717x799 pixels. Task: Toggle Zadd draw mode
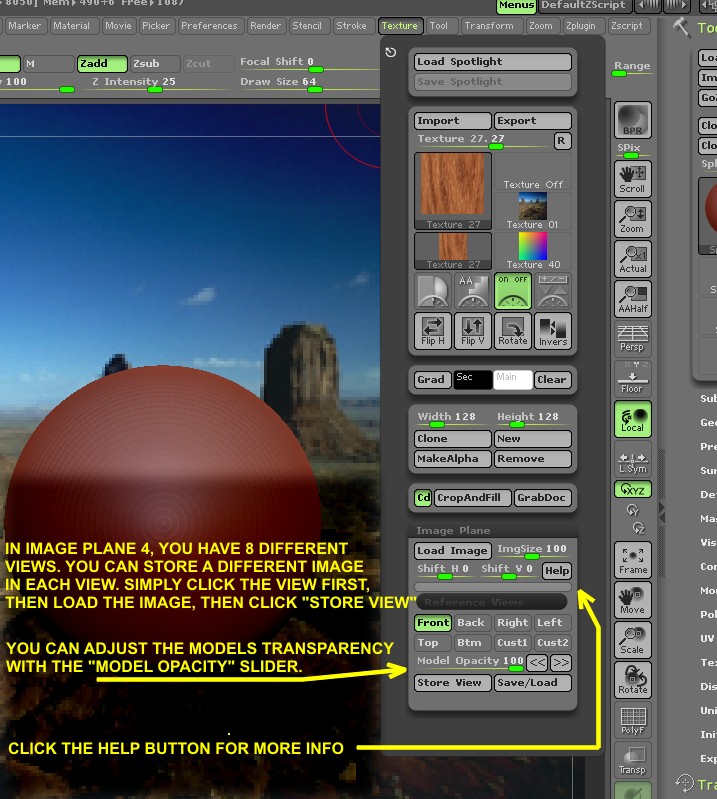(x=102, y=64)
